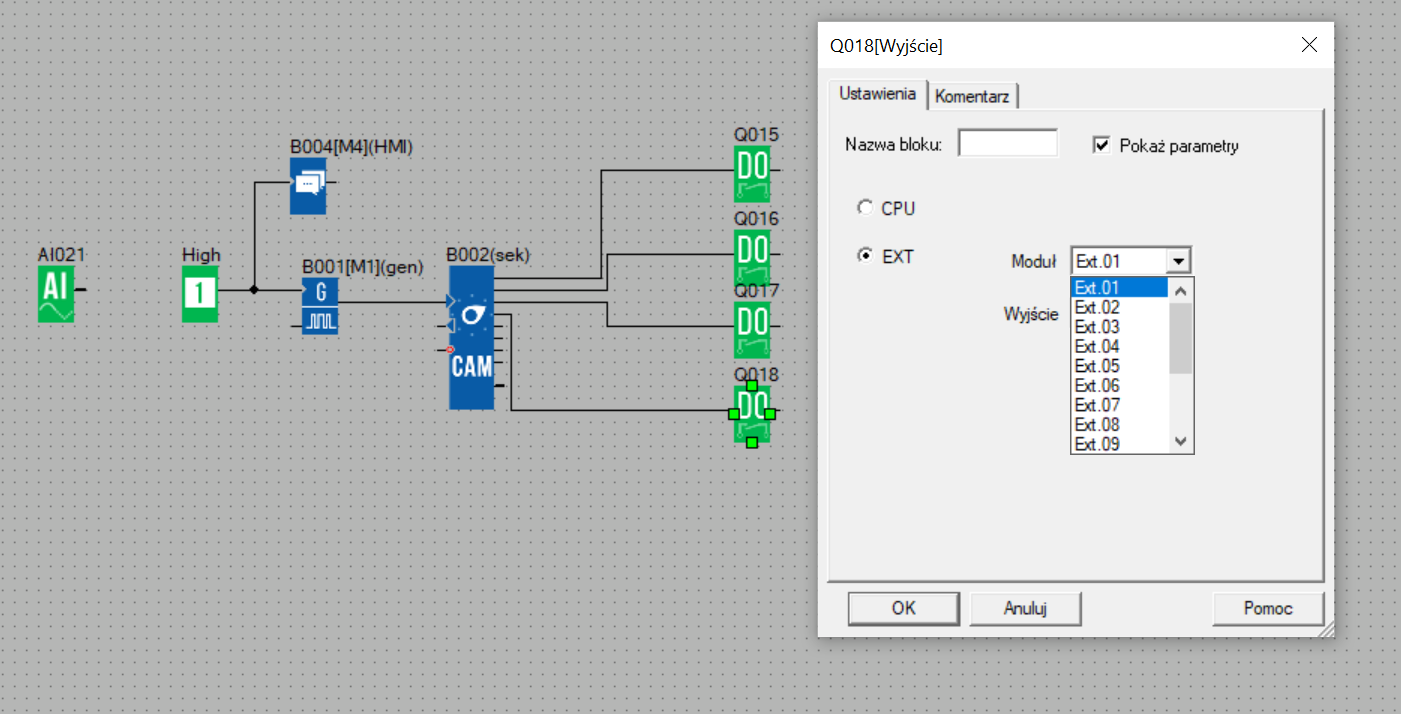Click the B002 CAM sequencer block
Image resolution: width=1401 pixels, height=714 pixels.
click(x=472, y=337)
